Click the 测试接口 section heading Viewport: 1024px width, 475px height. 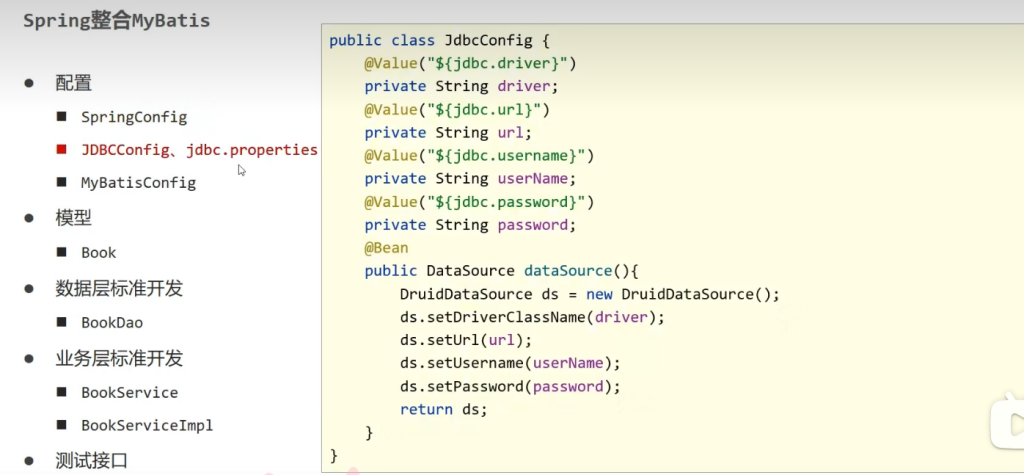pos(91,461)
